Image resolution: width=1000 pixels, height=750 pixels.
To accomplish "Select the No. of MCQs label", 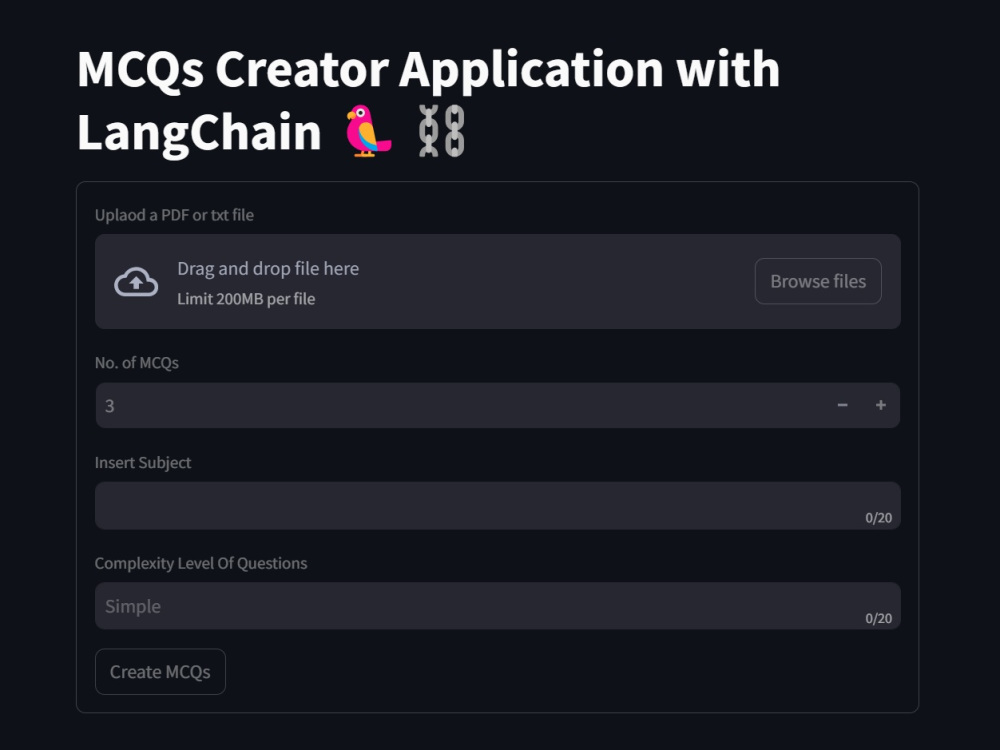I will [137, 363].
